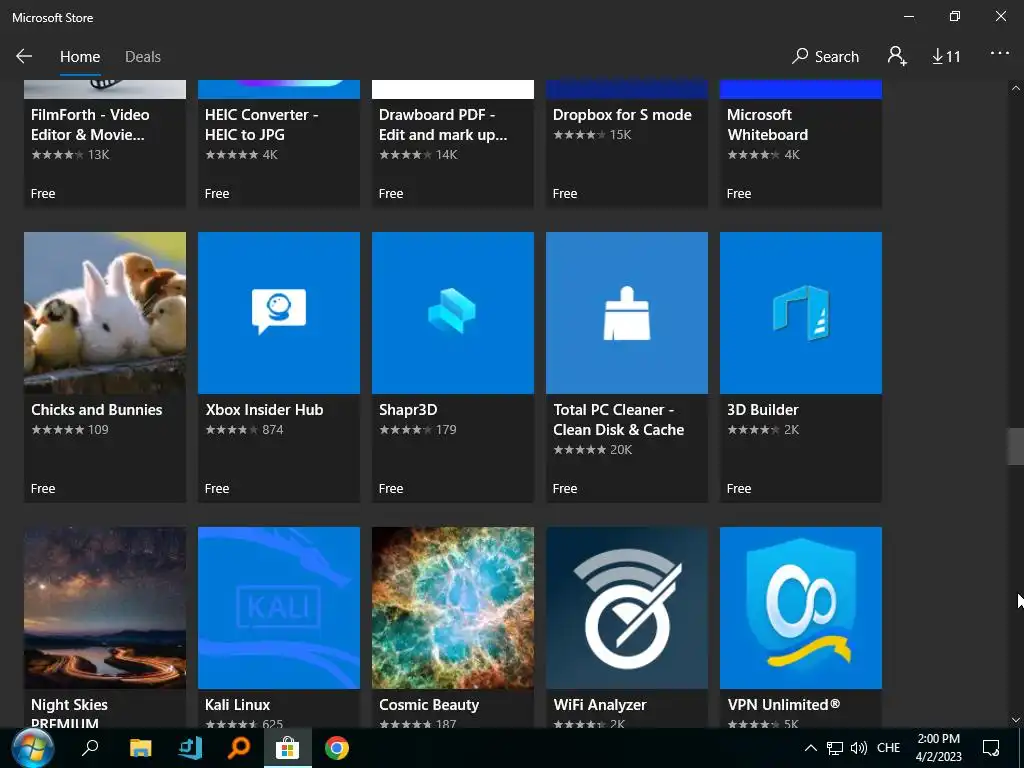Open the blue 3D app taskbar icon
Viewport: 1024px width, 768px height.
tap(190, 748)
